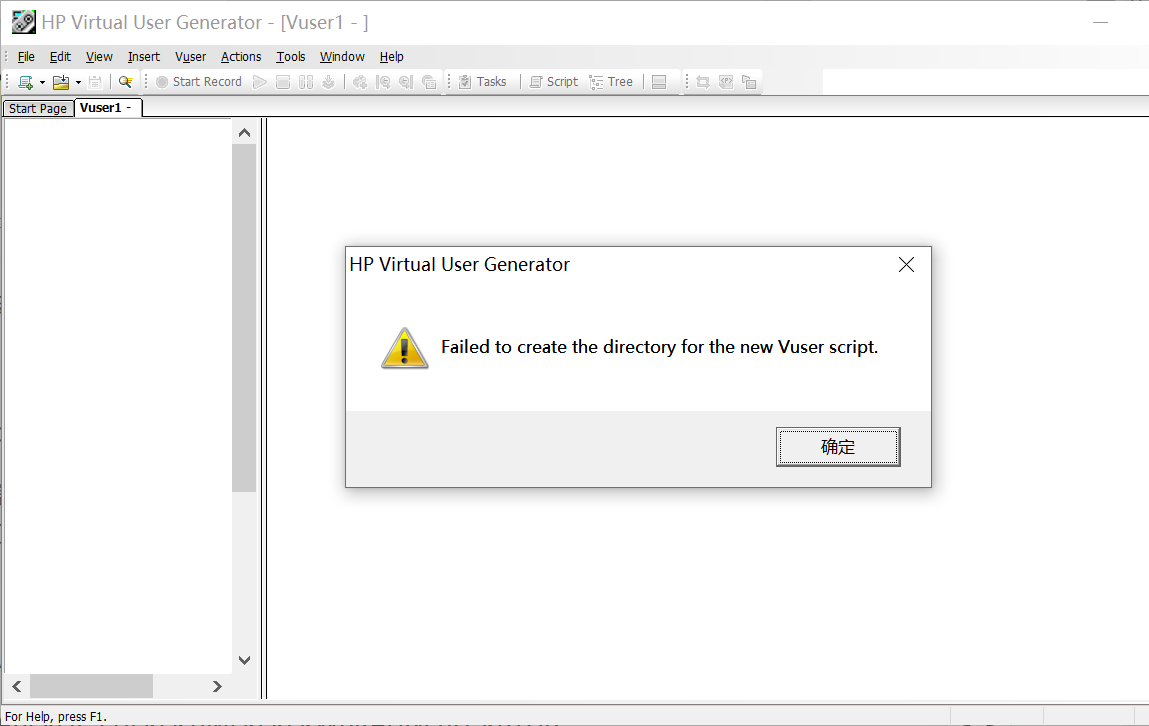Select the Vuser1 tab
Screen dimensions: 1149x726
point(108,108)
